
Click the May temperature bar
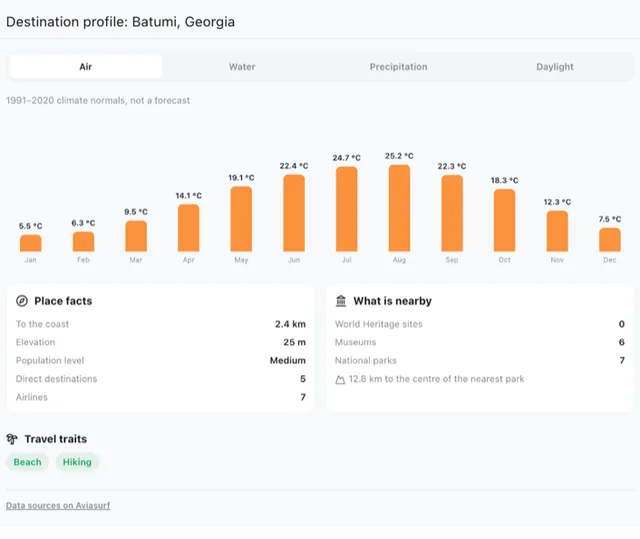coord(241,219)
